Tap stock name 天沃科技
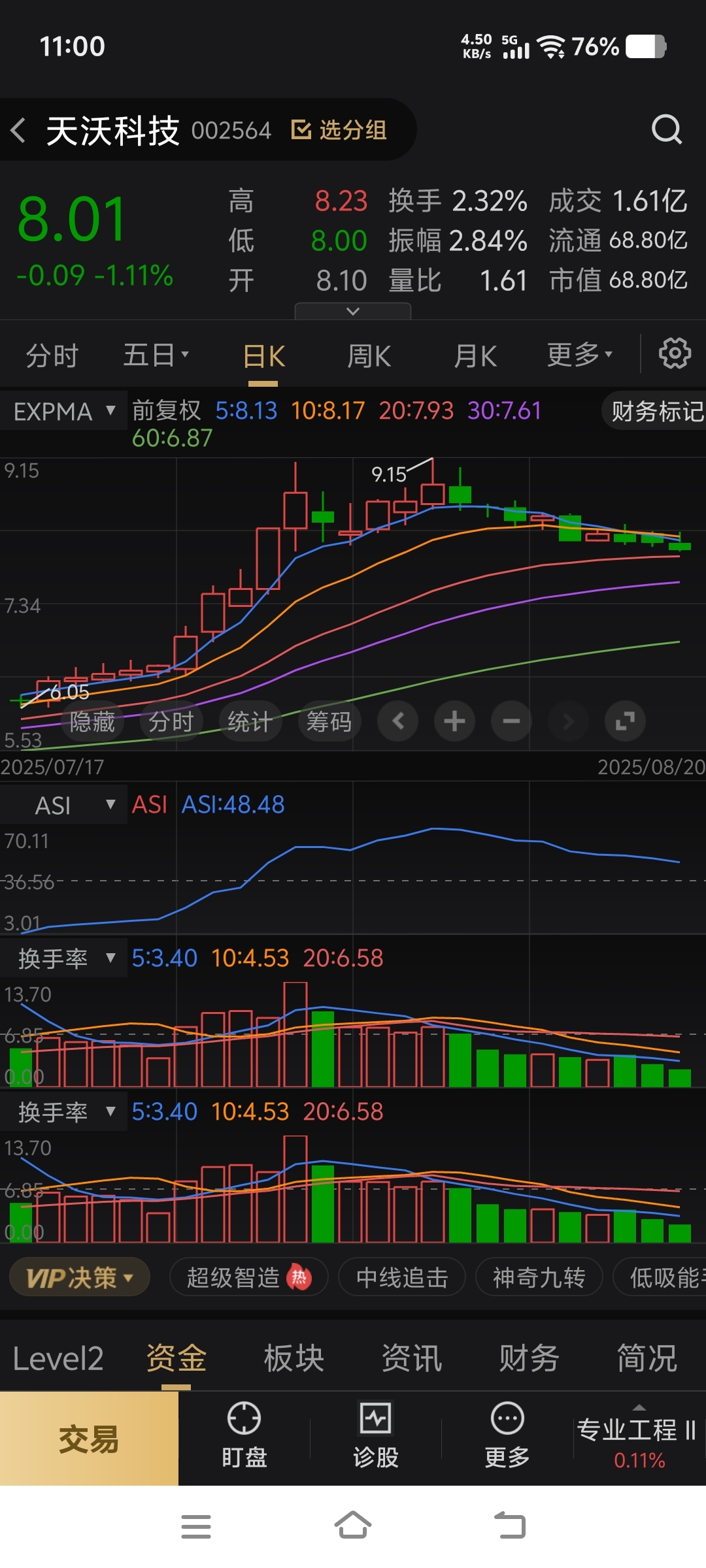The height and width of the screenshot is (1568, 706). click(112, 130)
